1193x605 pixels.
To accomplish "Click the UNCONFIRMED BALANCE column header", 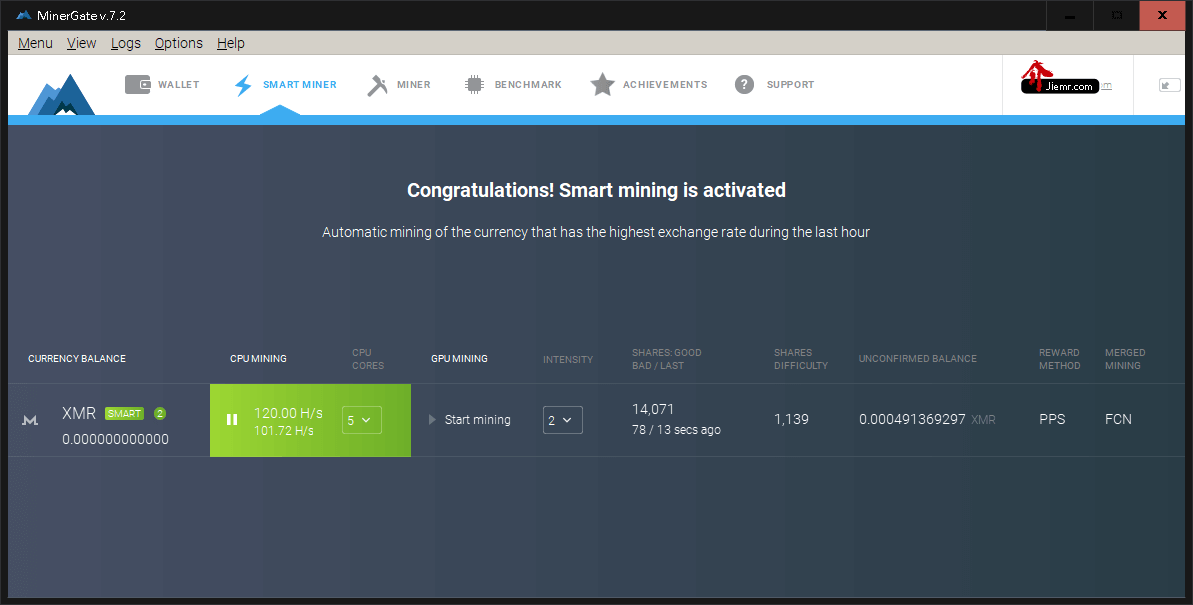I will click(x=918, y=358).
